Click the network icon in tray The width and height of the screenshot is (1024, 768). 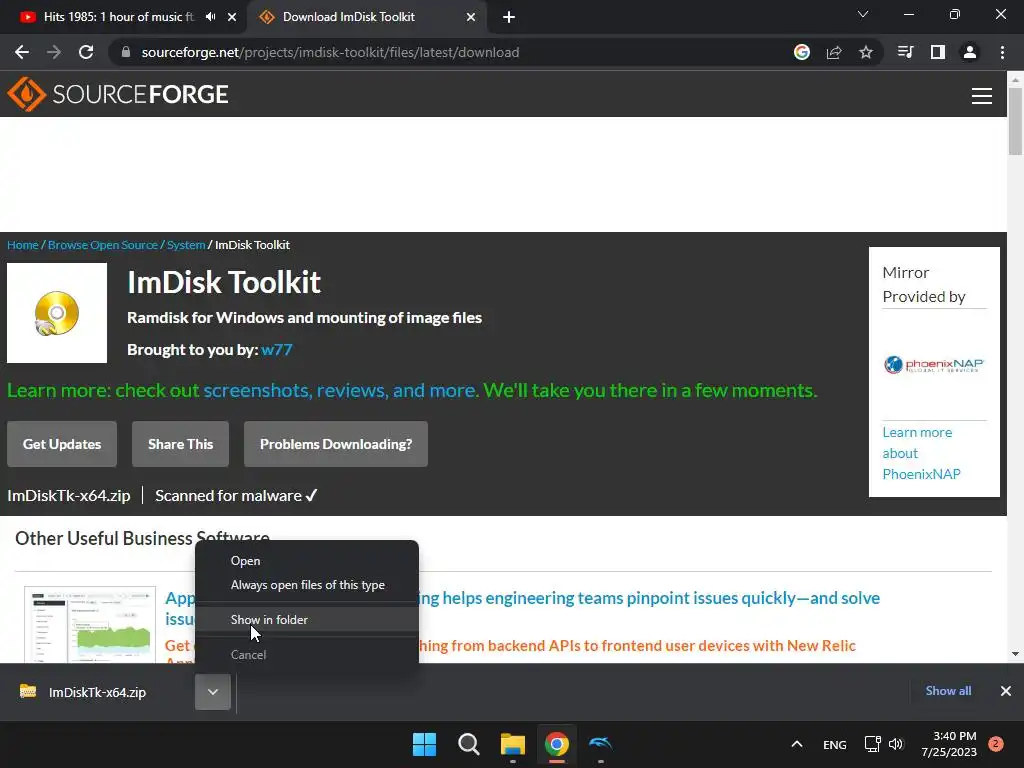872,744
